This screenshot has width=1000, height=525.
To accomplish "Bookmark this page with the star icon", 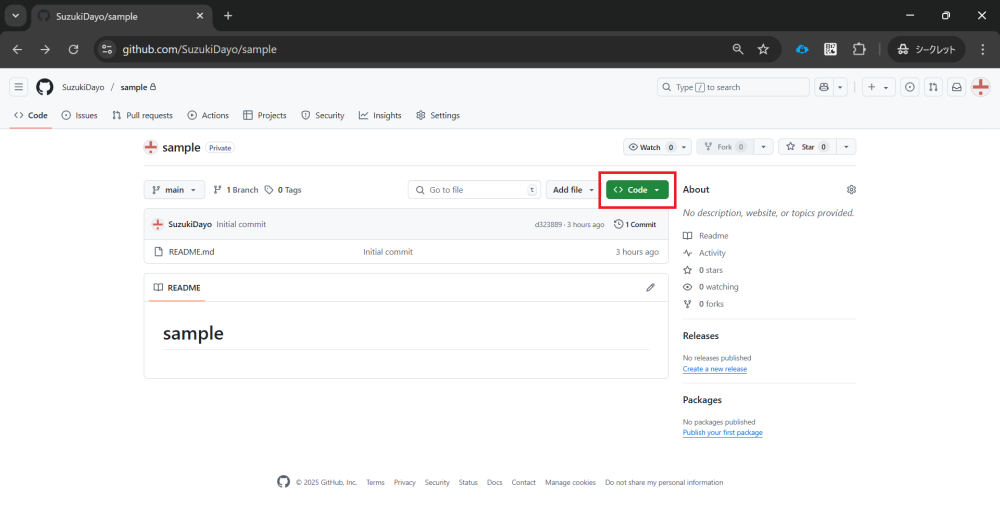I will pos(763,49).
